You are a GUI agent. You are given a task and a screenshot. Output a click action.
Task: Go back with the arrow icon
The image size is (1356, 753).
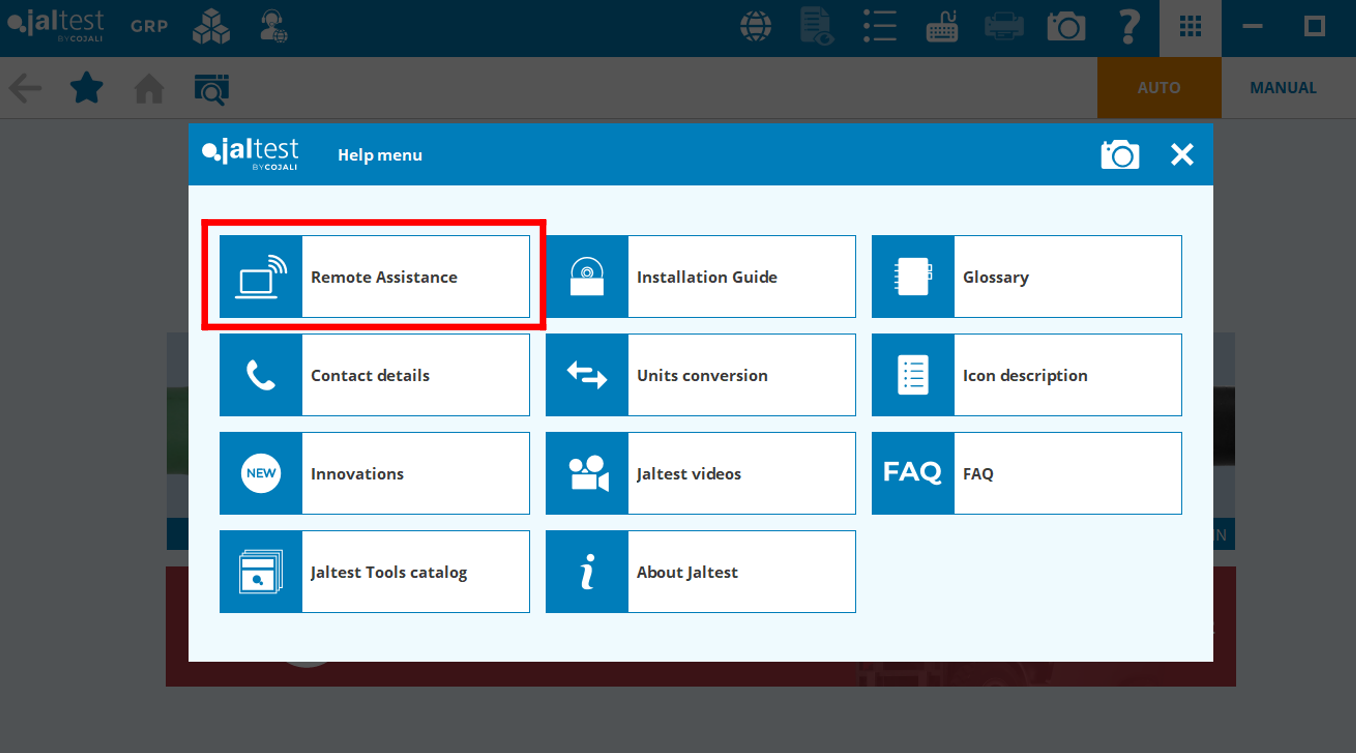(25, 88)
